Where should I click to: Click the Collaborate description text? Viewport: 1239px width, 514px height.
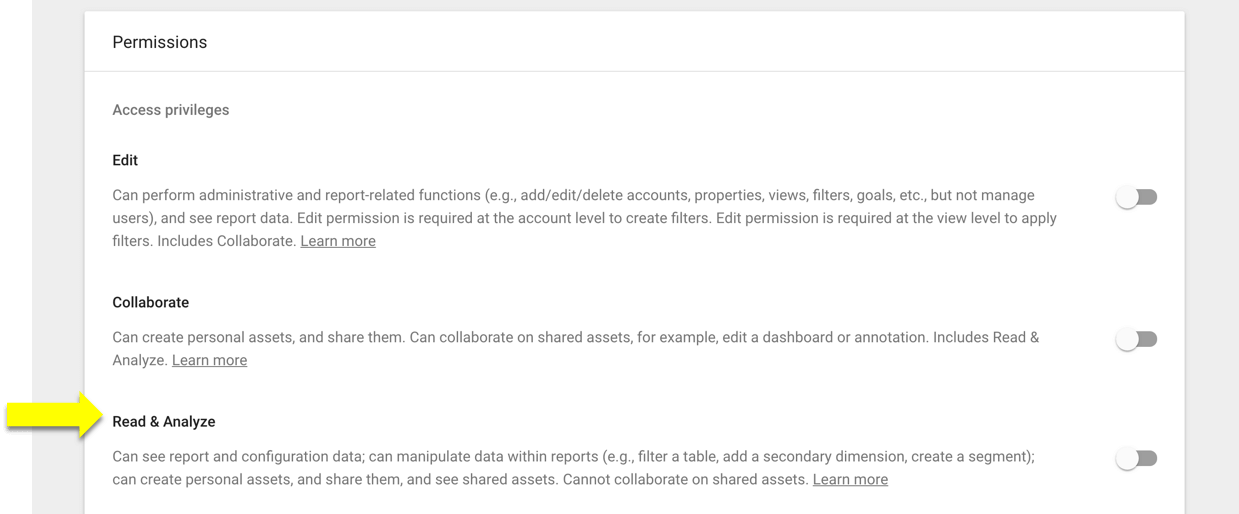point(576,349)
